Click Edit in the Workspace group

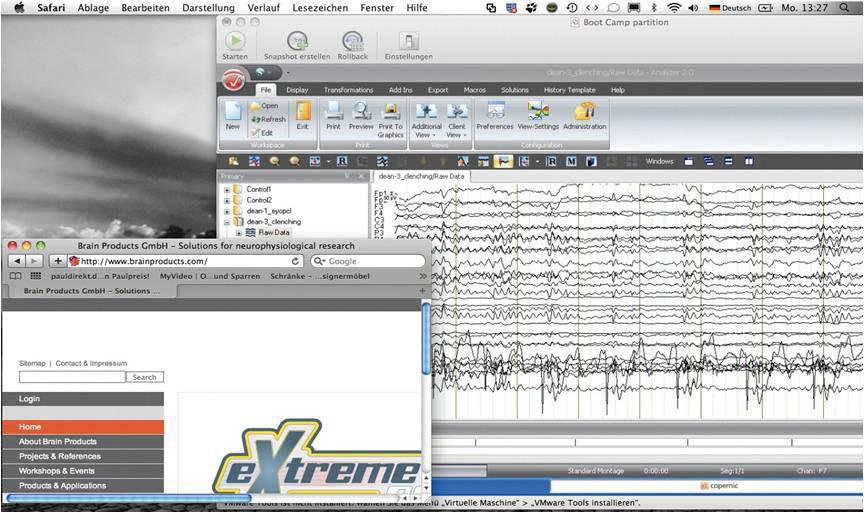[262, 133]
